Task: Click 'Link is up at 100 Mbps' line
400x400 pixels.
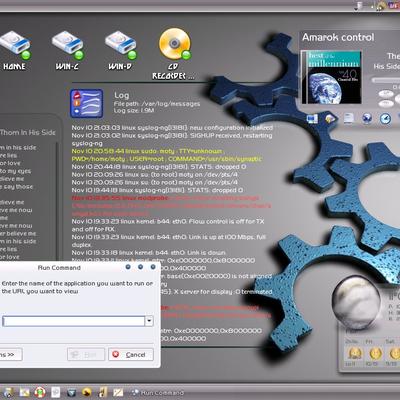Action: point(169,241)
